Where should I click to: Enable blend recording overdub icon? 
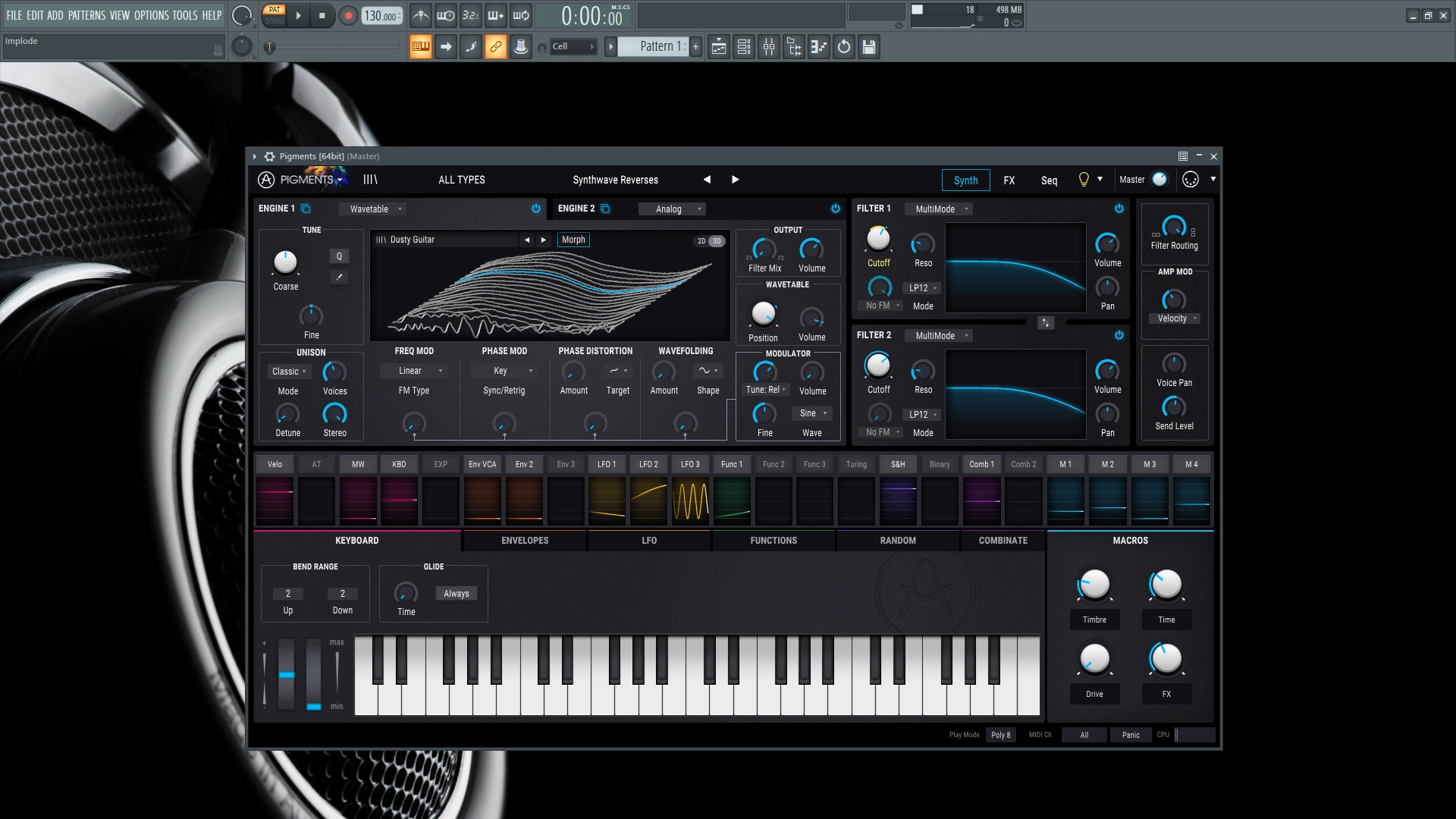(496, 15)
